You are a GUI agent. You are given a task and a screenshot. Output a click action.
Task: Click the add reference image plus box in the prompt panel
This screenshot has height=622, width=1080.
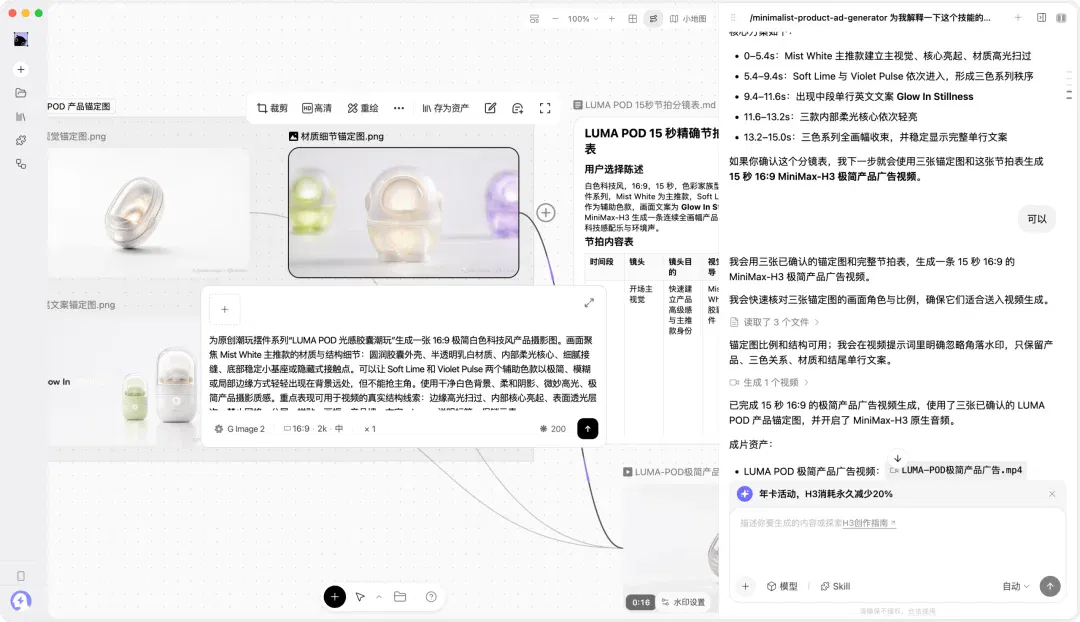[x=225, y=309]
